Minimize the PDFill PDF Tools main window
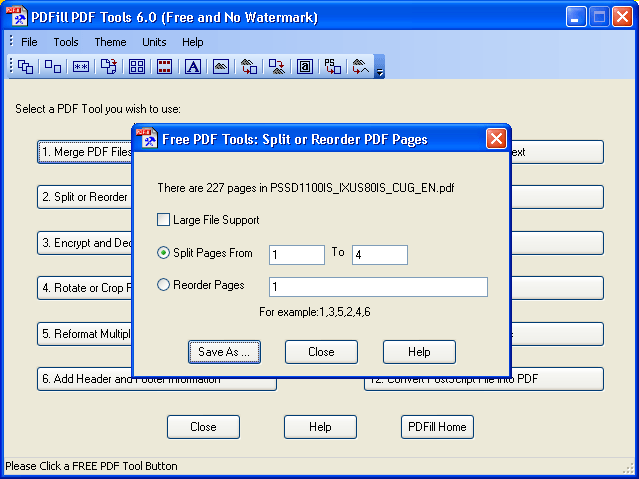The image size is (639, 479). click(576, 17)
